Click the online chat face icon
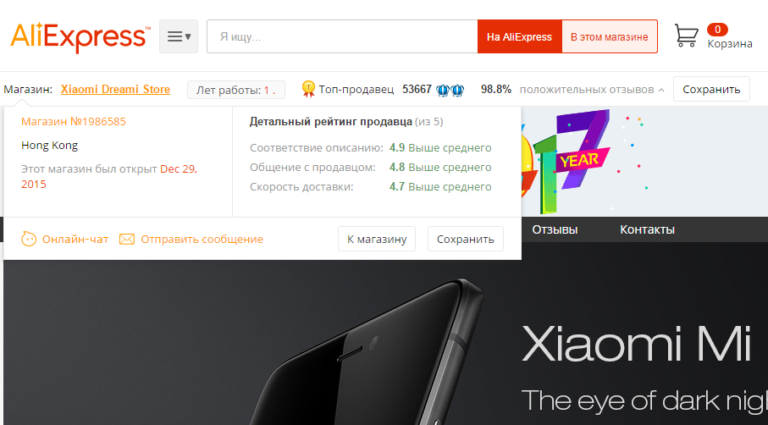The image size is (768, 425). pyautogui.click(x=29, y=239)
